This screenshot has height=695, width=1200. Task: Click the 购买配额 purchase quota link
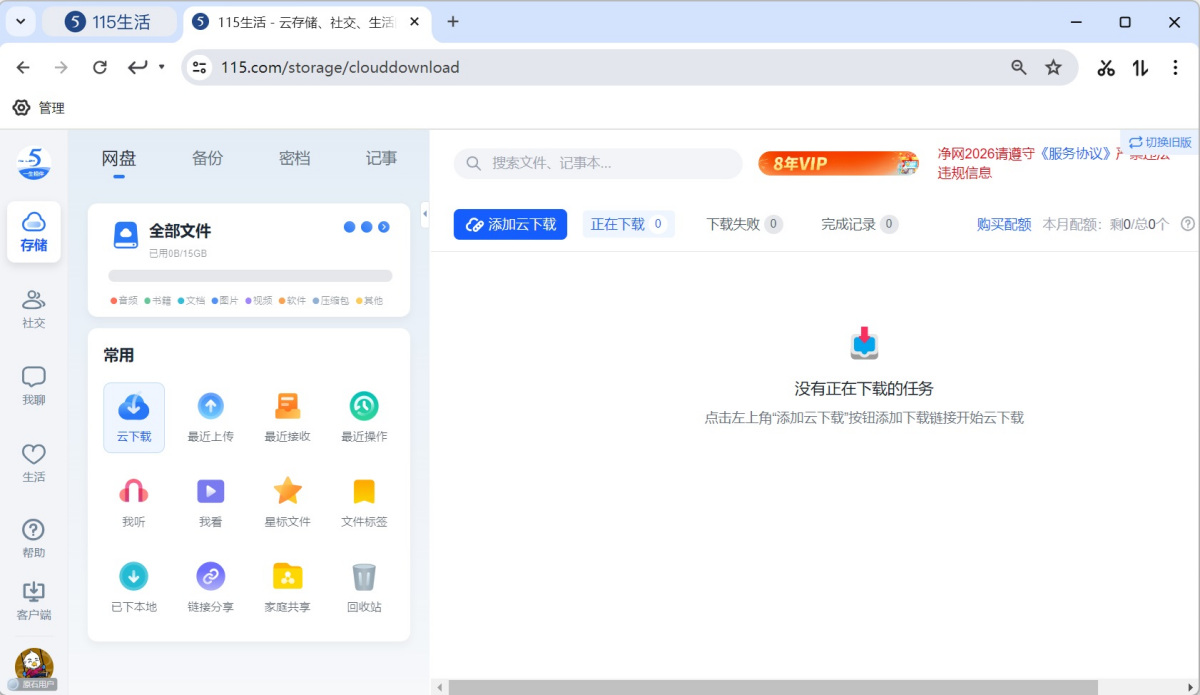1003,224
